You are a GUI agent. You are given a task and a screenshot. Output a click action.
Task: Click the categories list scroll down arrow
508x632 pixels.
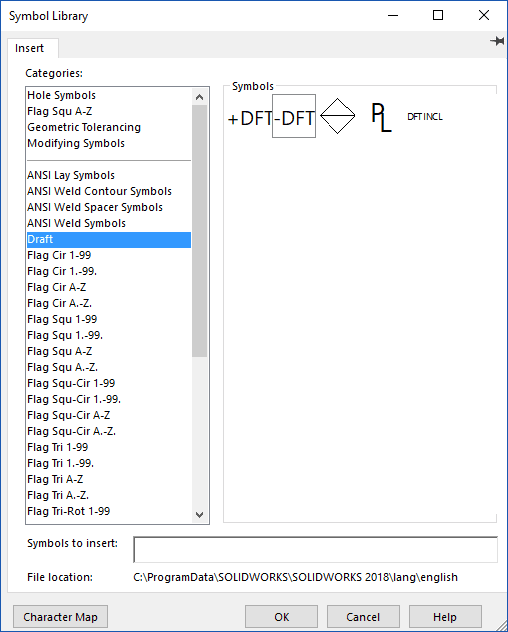[x=199, y=515]
